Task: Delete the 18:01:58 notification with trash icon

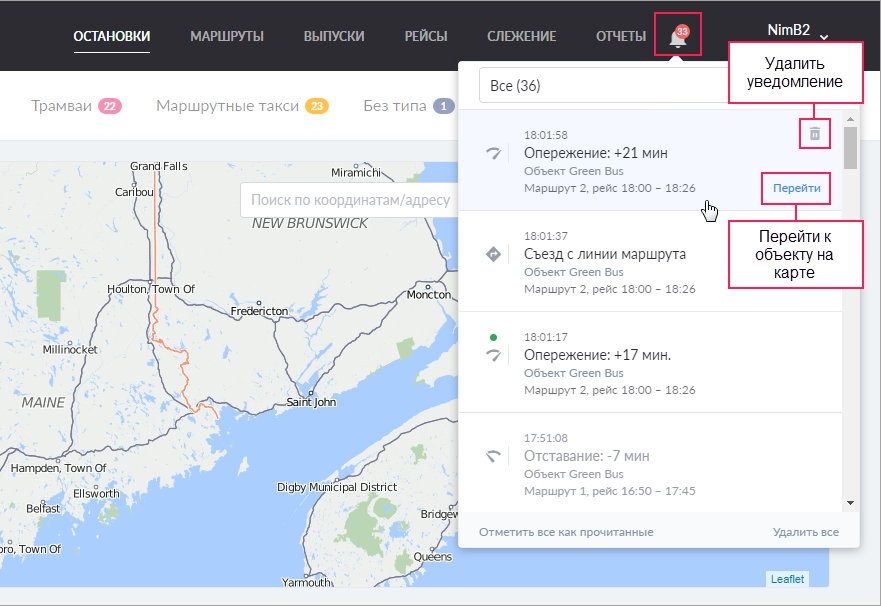Action: pyautogui.click(x=815, y=134)
